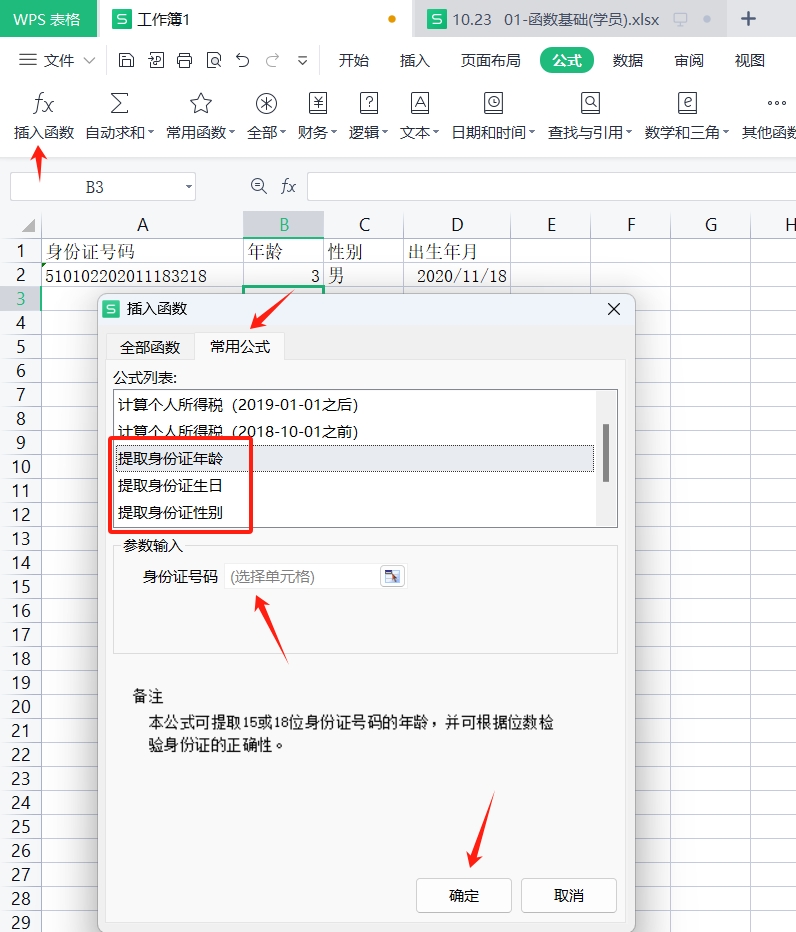
Task: Click the 确定 button in dialog
Action: point(463,896)
